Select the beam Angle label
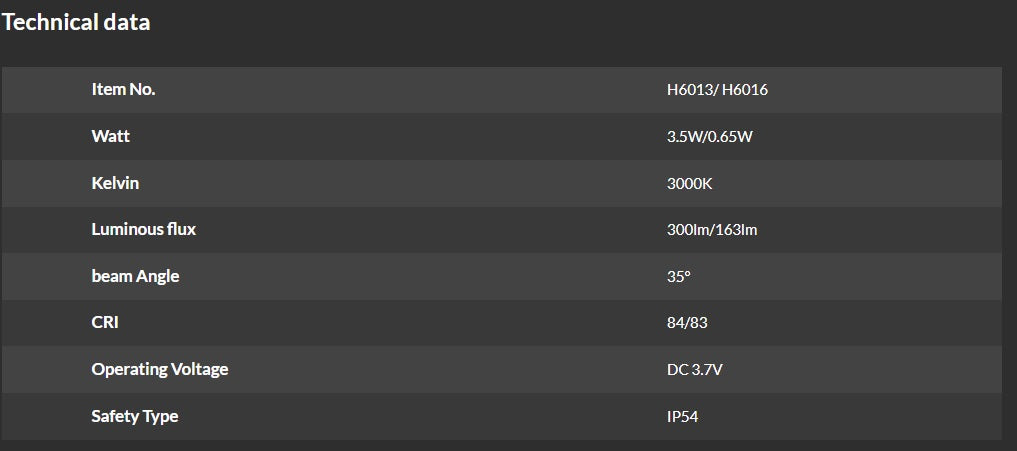 coord(135,276)
